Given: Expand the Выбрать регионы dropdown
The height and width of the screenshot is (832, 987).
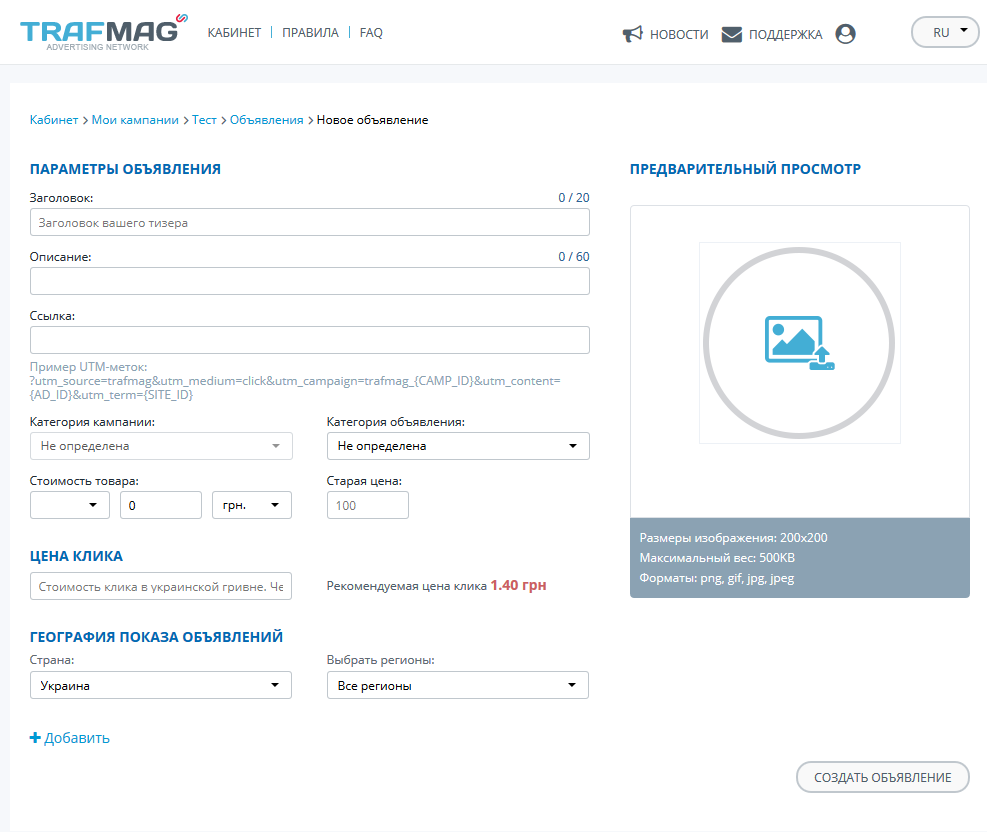Looking at the screenshot, I should 458,685.
